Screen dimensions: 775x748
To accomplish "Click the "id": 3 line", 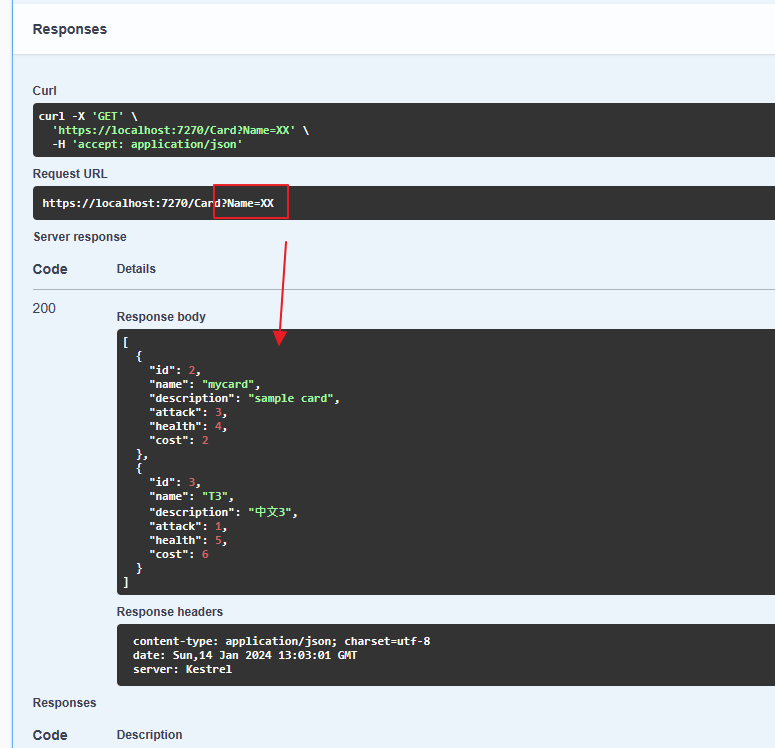I will pyautogui.click(x=175, y=483).
